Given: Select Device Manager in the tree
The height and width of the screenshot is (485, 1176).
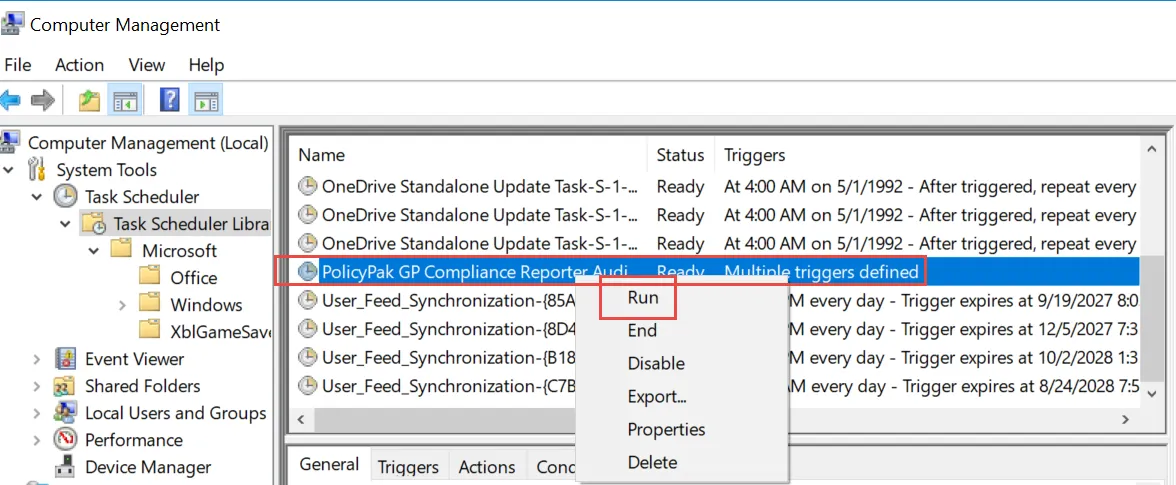Looking at the screenshot, I should pos(148,467).
